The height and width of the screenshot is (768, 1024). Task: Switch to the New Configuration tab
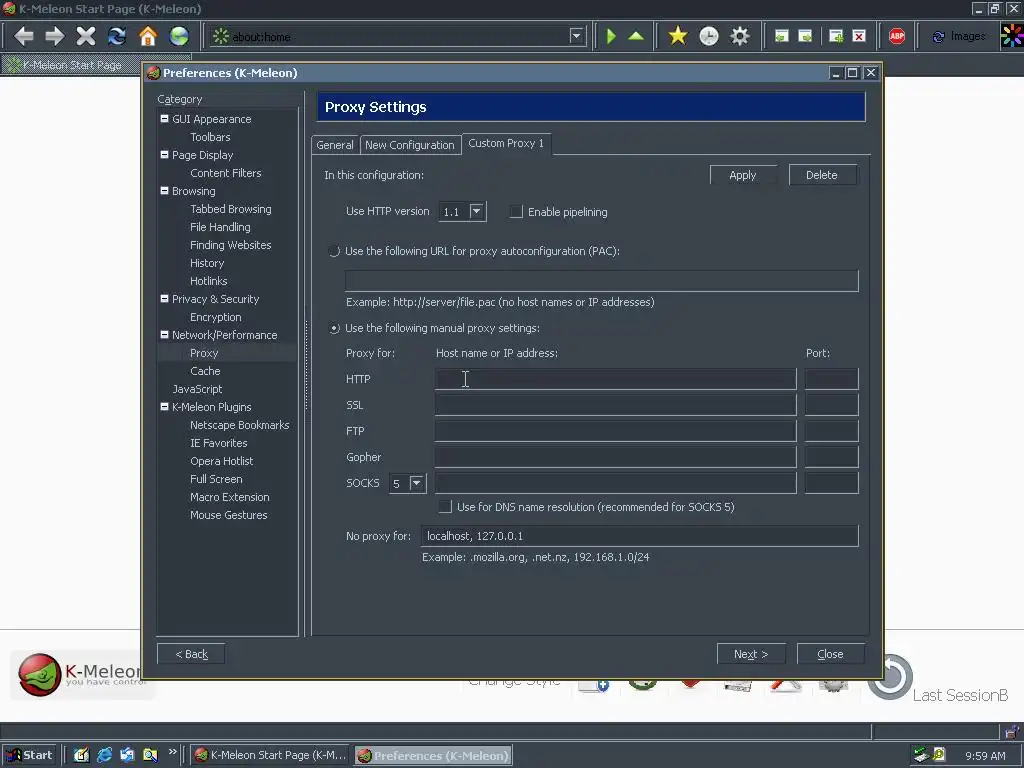[x=409, y=145]
